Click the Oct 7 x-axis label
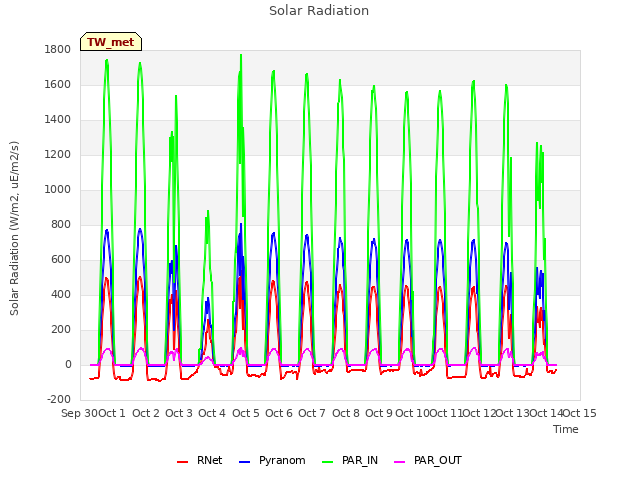The image size is (640, 480). tap(312, 413)
